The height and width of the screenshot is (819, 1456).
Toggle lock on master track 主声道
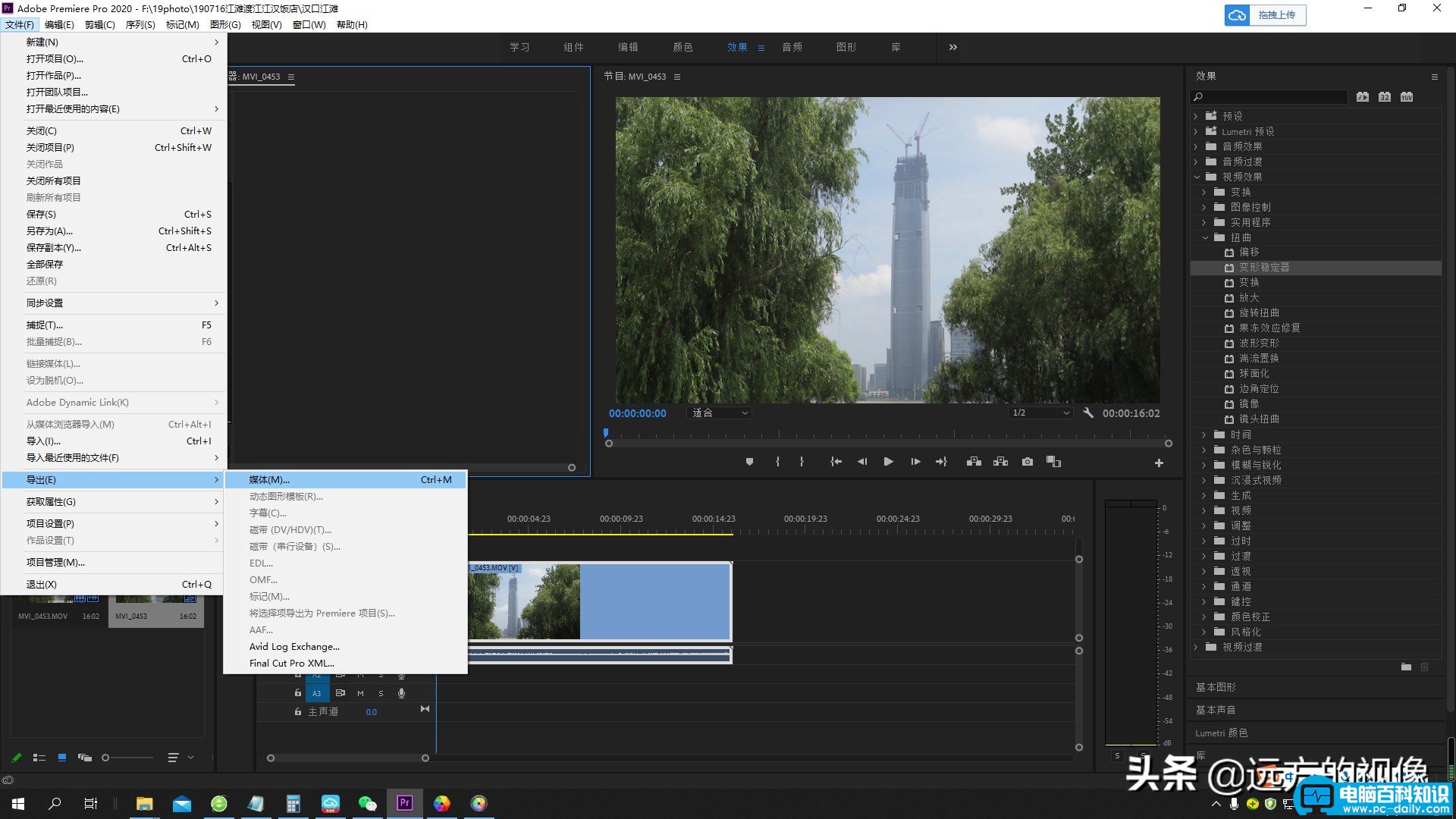pos(297,712)
